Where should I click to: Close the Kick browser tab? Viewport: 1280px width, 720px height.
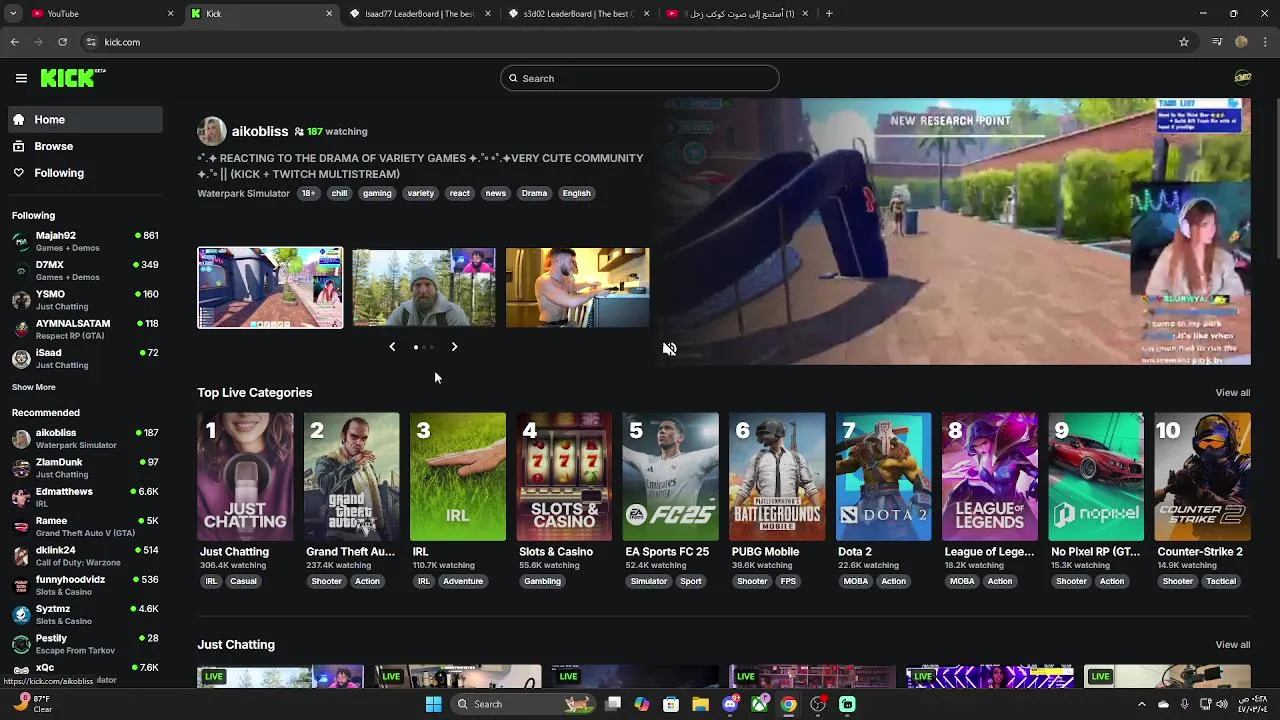coord(329,14)
